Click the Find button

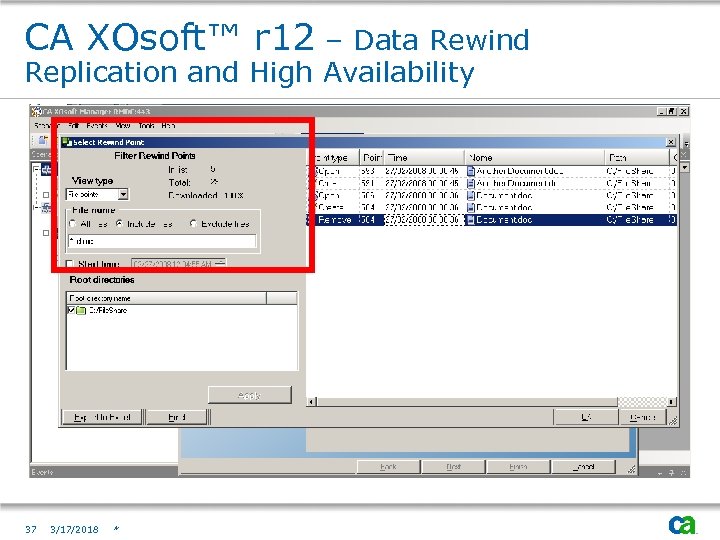(176, 417)
